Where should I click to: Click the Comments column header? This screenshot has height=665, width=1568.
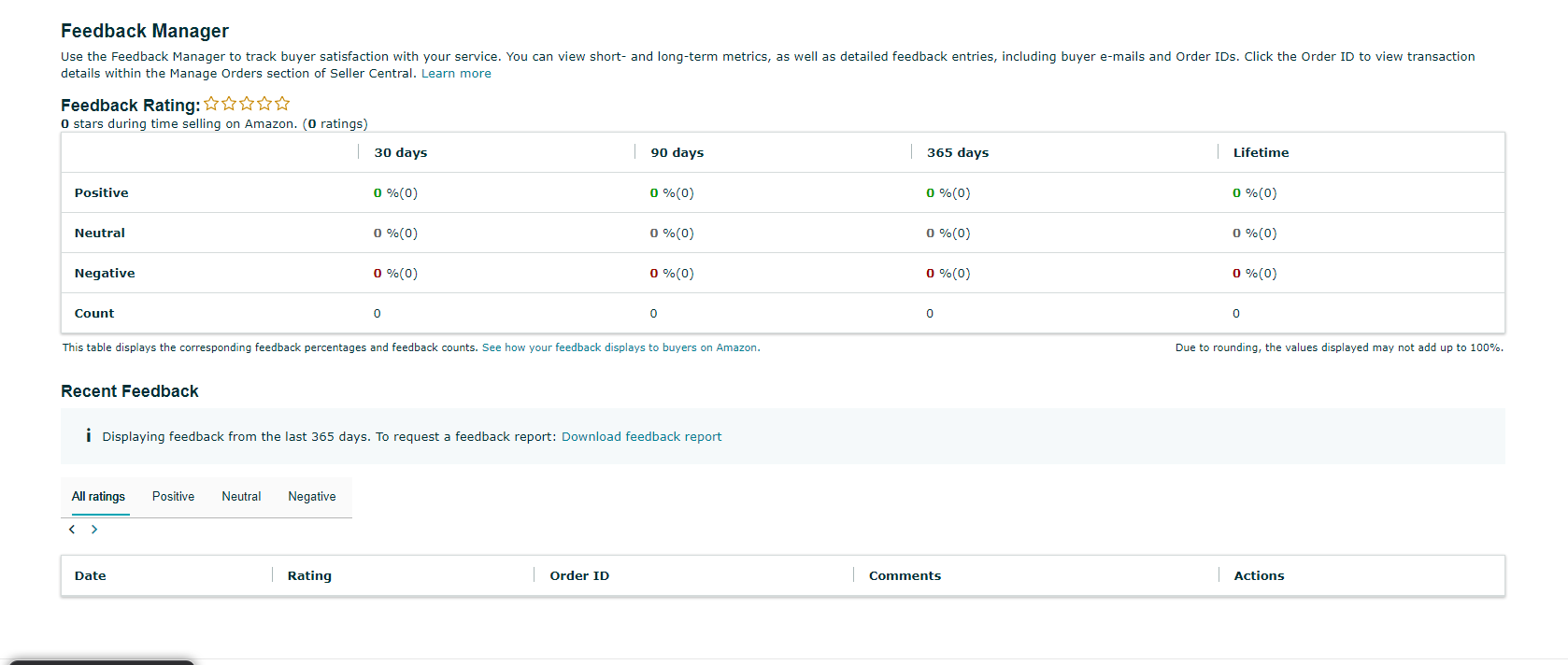tap(905, 576)
